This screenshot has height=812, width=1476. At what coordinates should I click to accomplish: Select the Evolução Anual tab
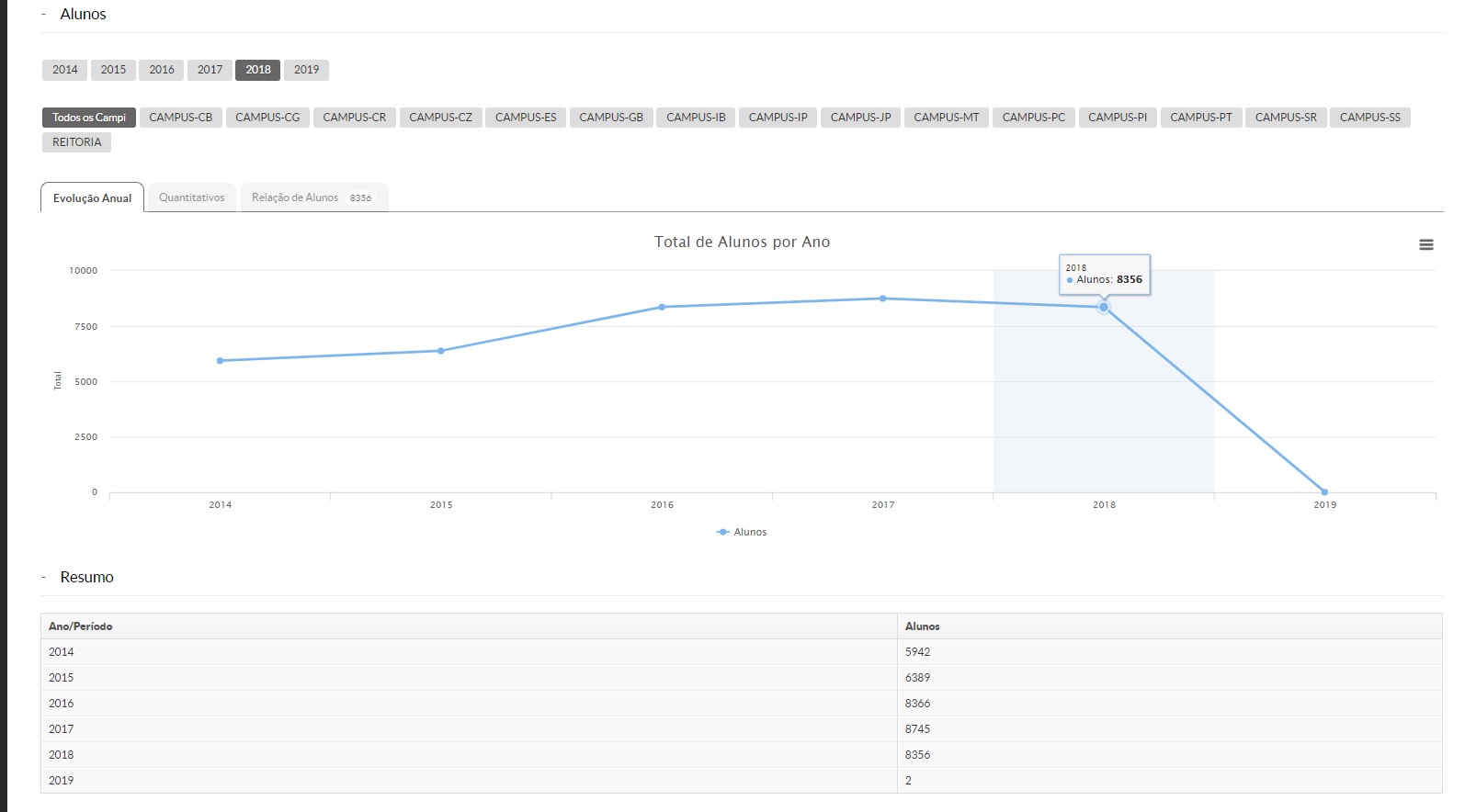click(x=92, y=197)
